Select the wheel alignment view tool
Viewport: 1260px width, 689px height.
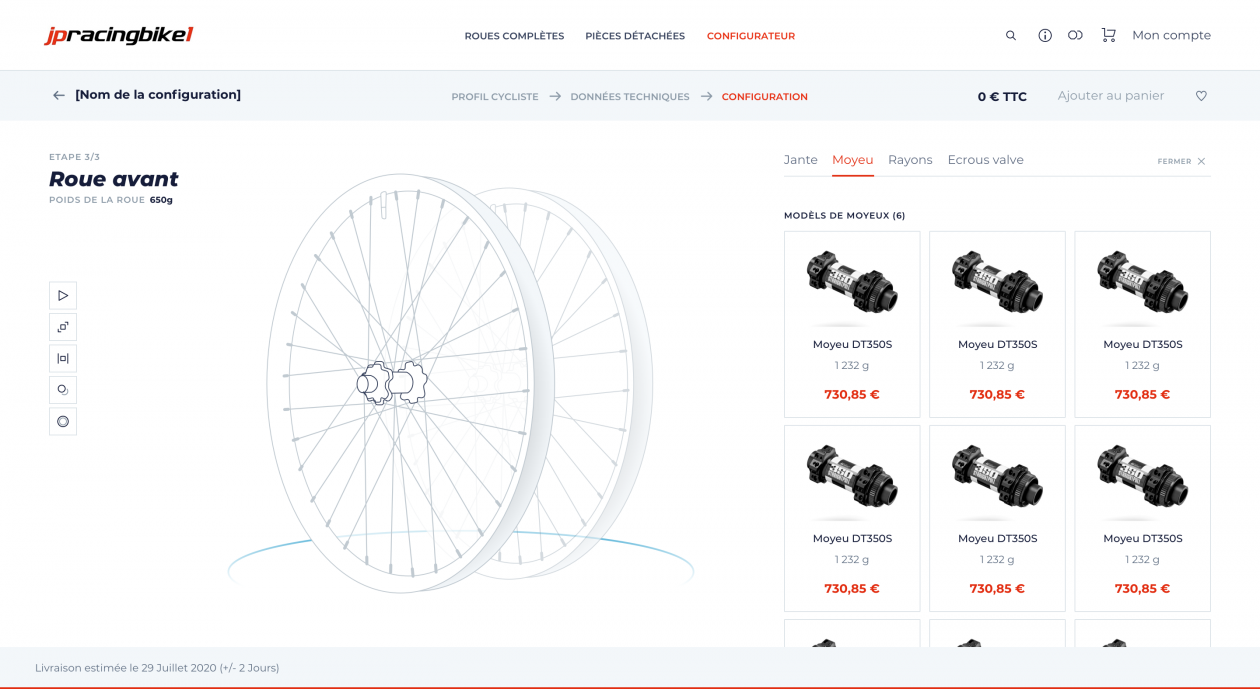[x=63, y=358]
